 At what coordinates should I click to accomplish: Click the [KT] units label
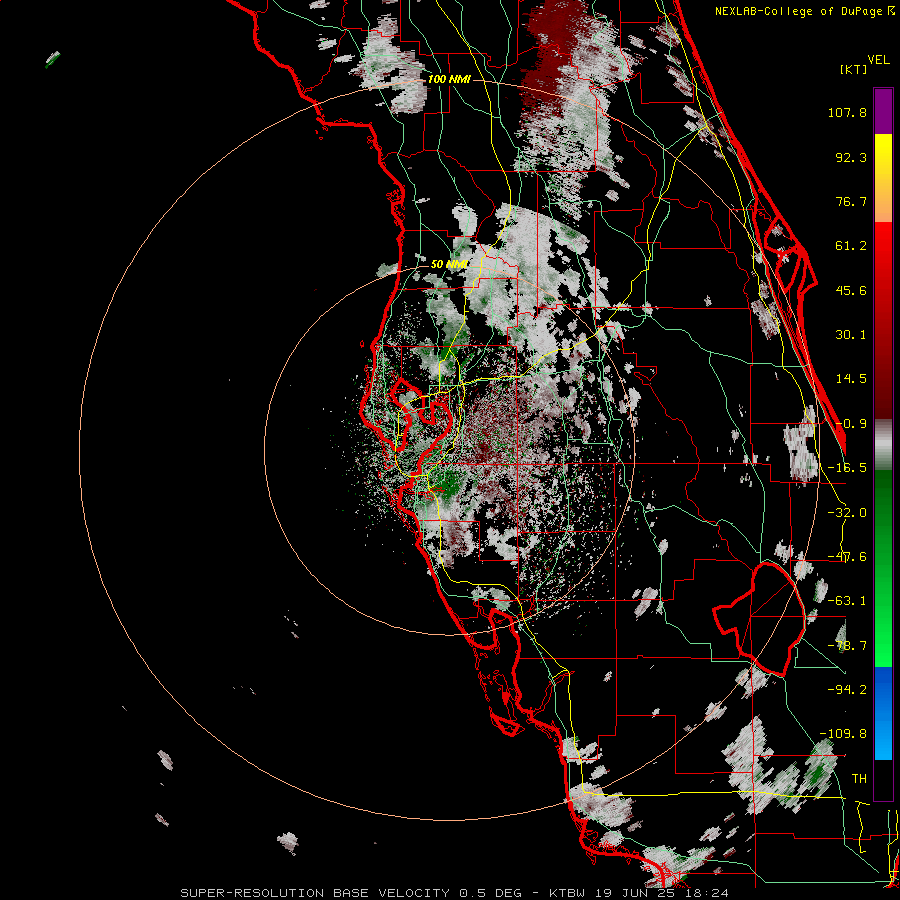tap(854, 69)
